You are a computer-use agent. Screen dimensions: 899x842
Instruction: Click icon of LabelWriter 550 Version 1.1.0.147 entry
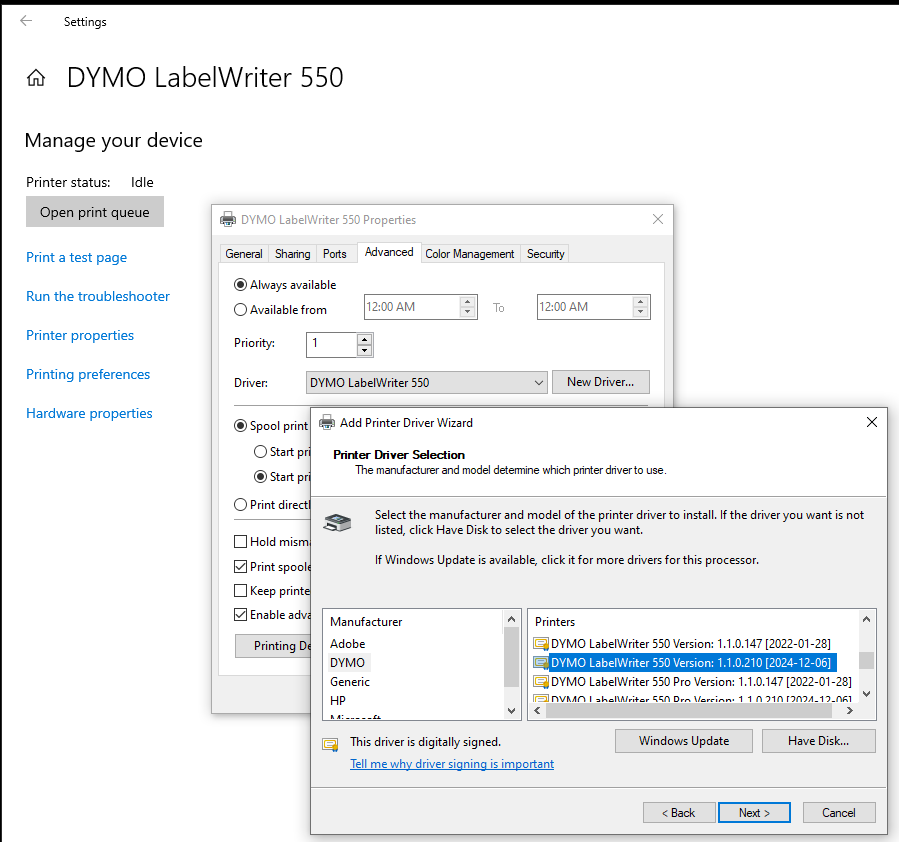541,644
